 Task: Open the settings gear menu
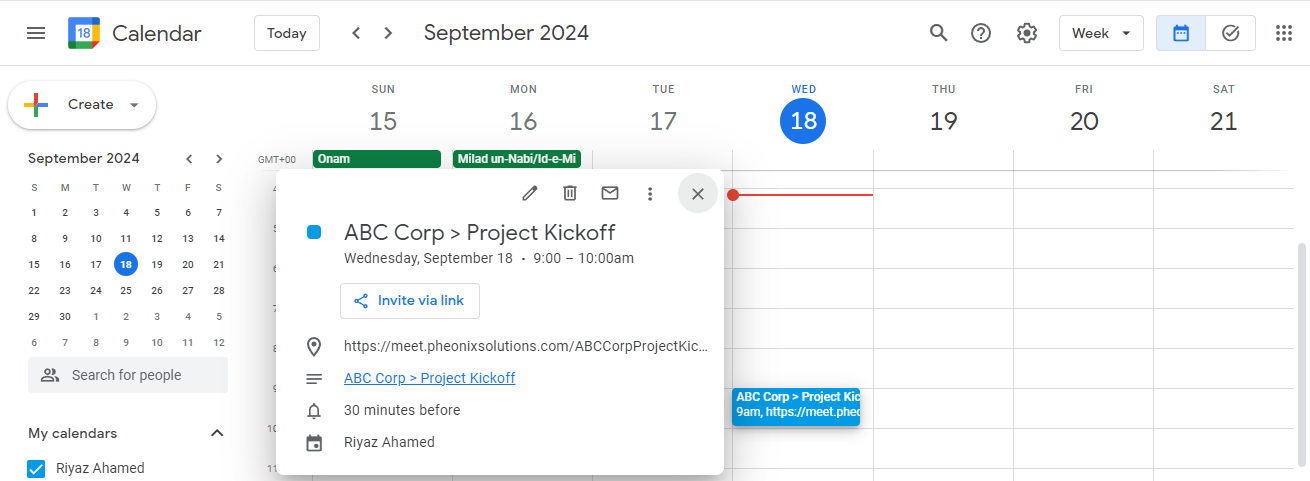[1027, 33]
